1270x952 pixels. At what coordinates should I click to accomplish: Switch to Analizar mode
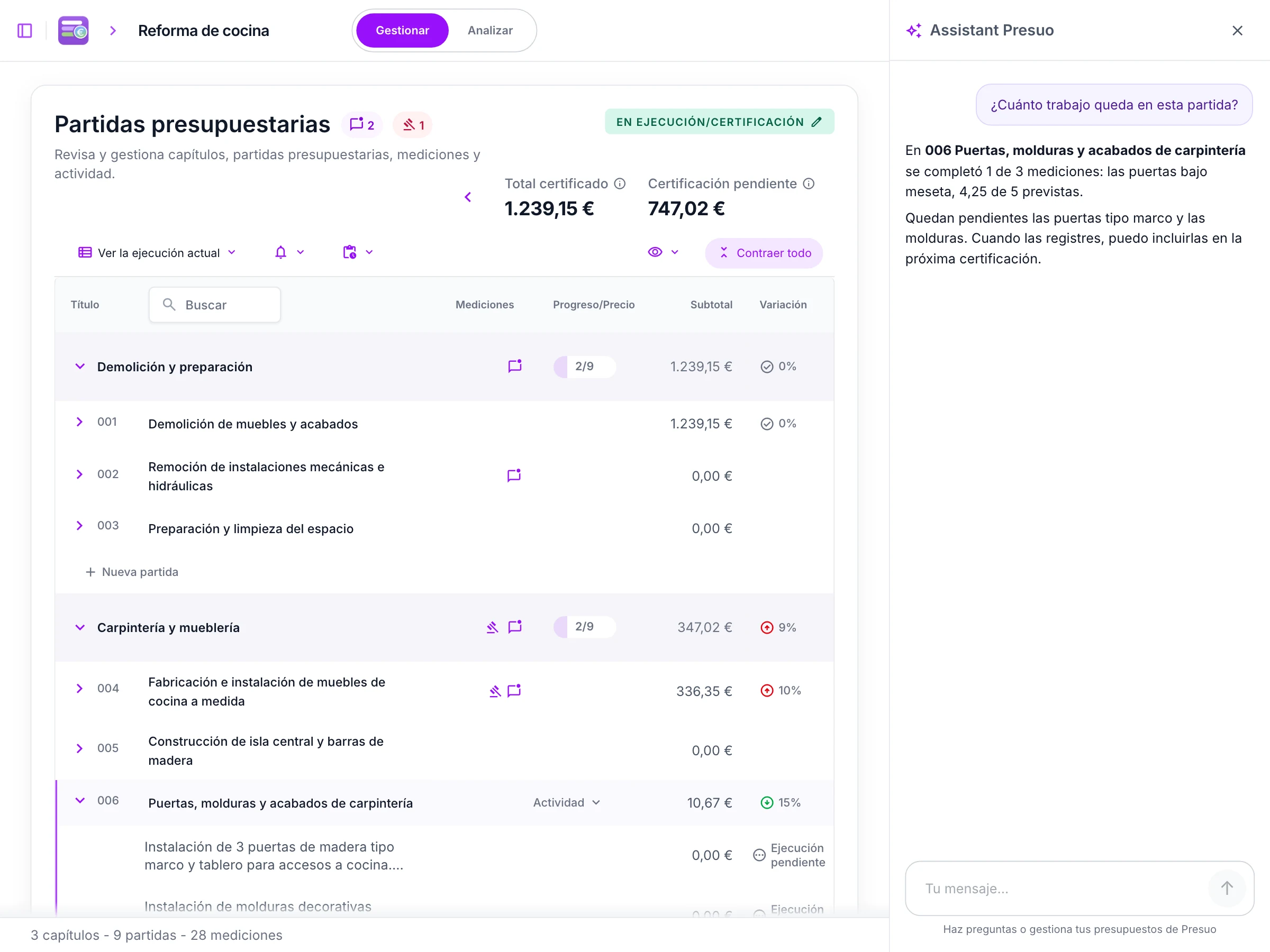tap(489, 31)
